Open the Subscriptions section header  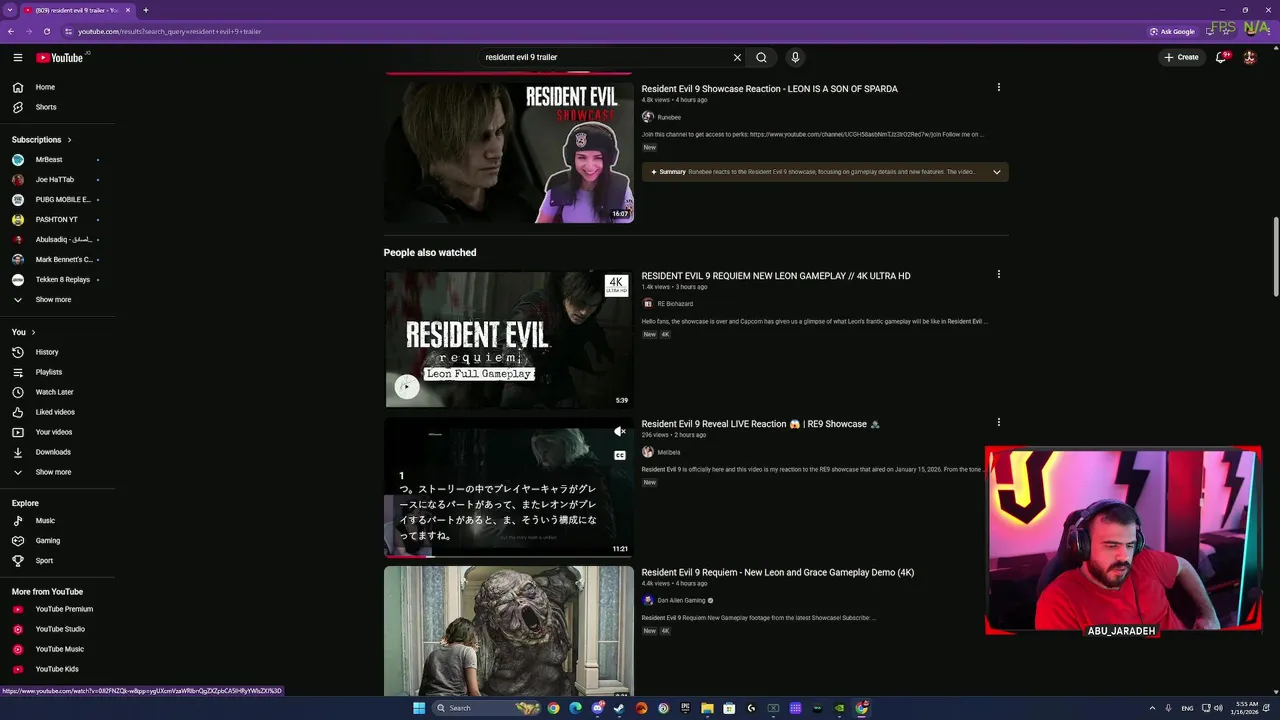42,140
